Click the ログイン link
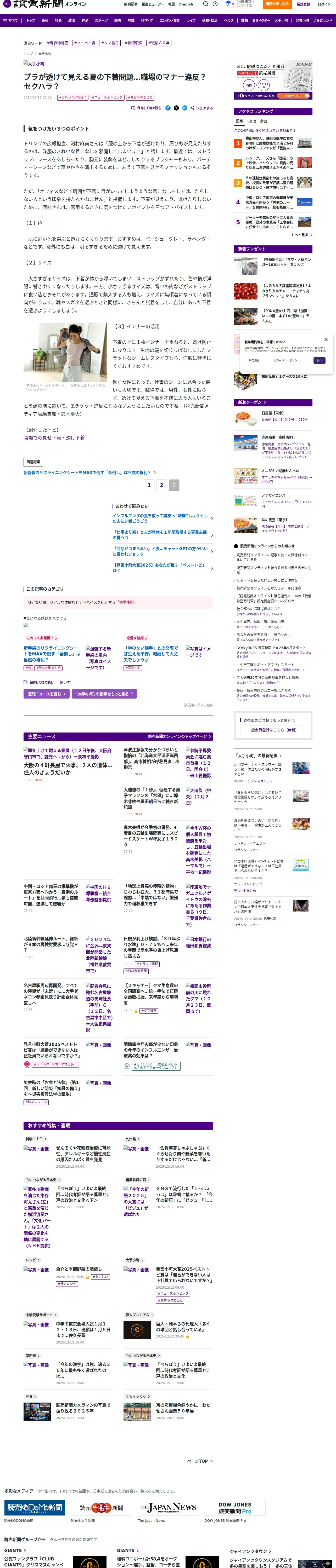The image size is (336, 1568). point(324,4)
